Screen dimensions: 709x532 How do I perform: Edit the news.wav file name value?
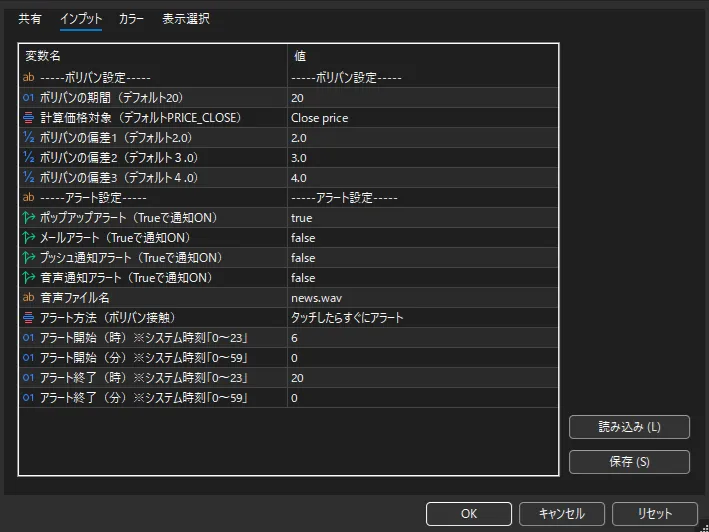coord(423,297)
